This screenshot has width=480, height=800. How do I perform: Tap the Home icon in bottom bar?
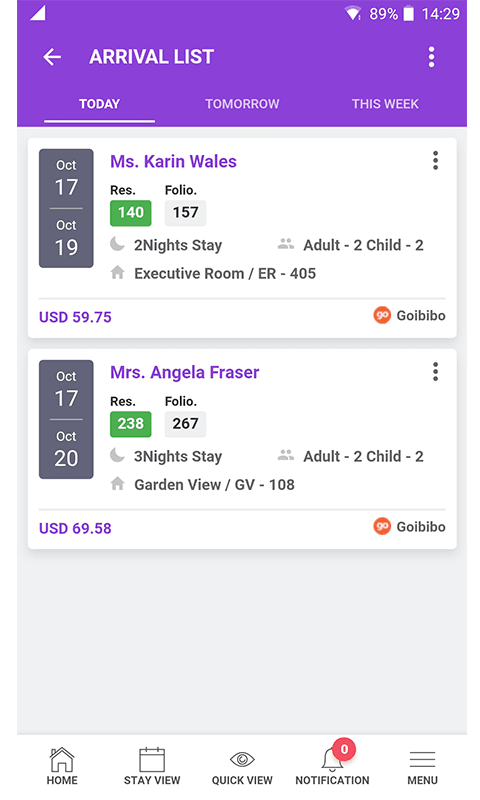pyautogui.click(x=62, y=760)
